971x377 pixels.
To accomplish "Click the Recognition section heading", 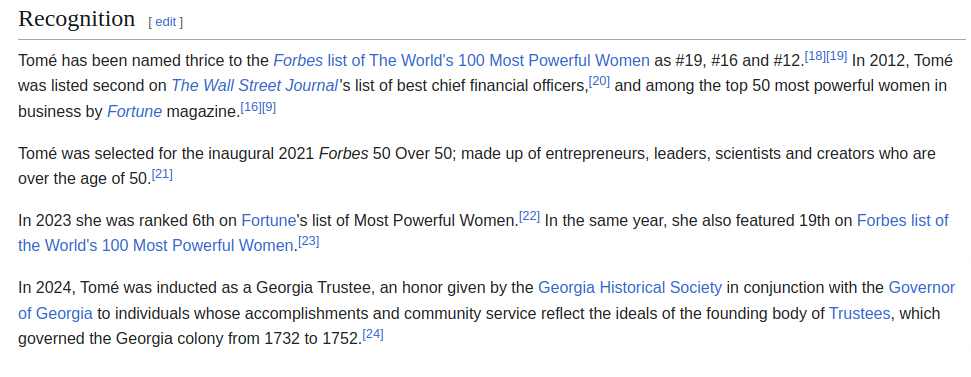I will pos(77,19).
